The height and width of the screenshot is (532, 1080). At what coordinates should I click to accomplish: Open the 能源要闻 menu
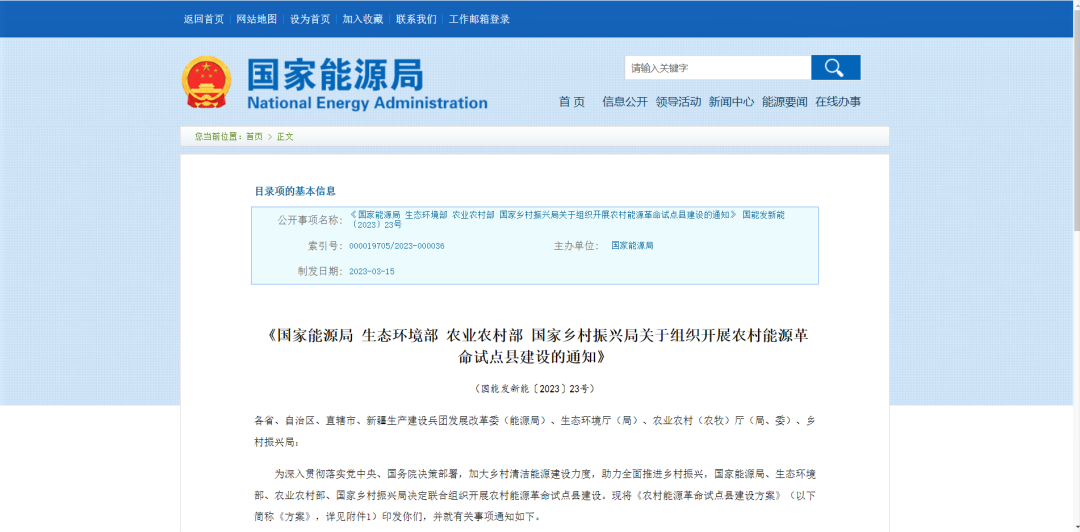point(785,102)
